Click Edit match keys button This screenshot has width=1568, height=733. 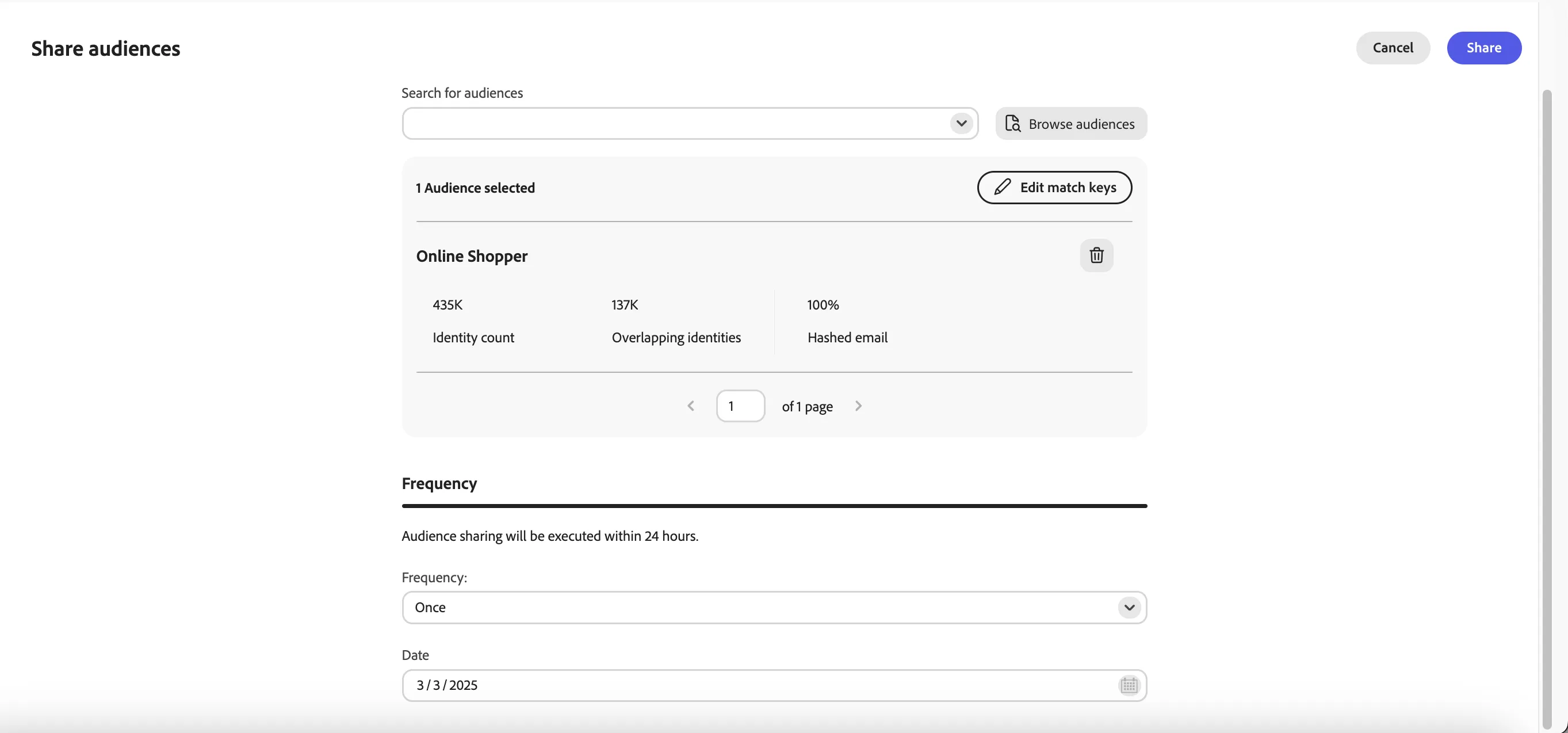pyautogui.click(x=1054, y=187)
